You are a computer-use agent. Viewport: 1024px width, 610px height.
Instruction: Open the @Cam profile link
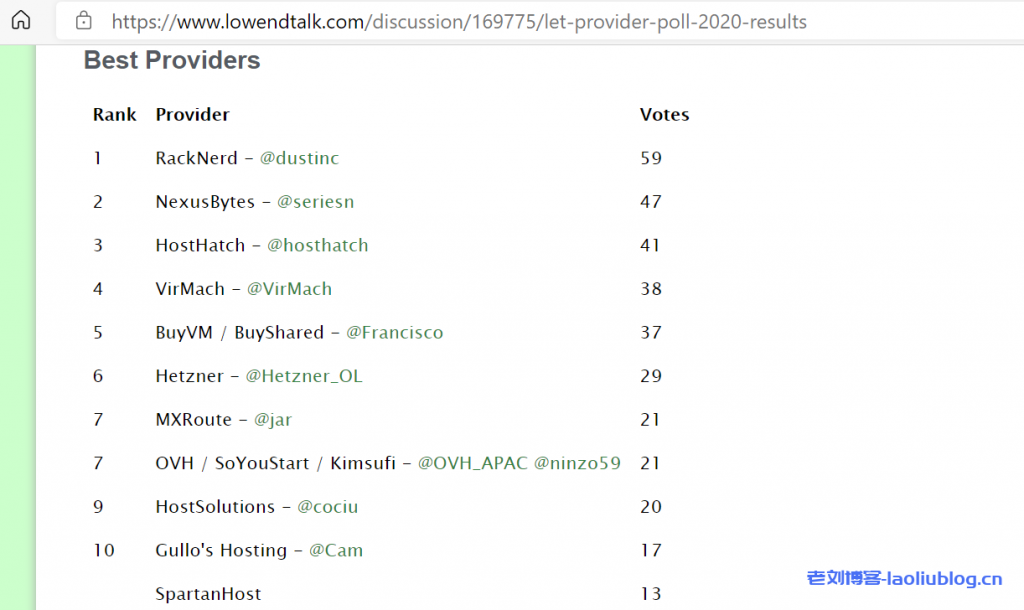click(335, 550)
